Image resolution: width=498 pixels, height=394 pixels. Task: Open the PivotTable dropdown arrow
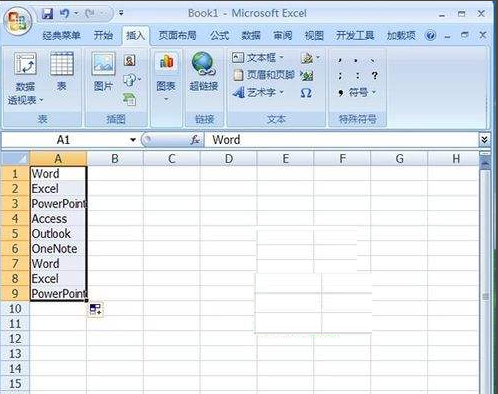click(x=41, y=100)
